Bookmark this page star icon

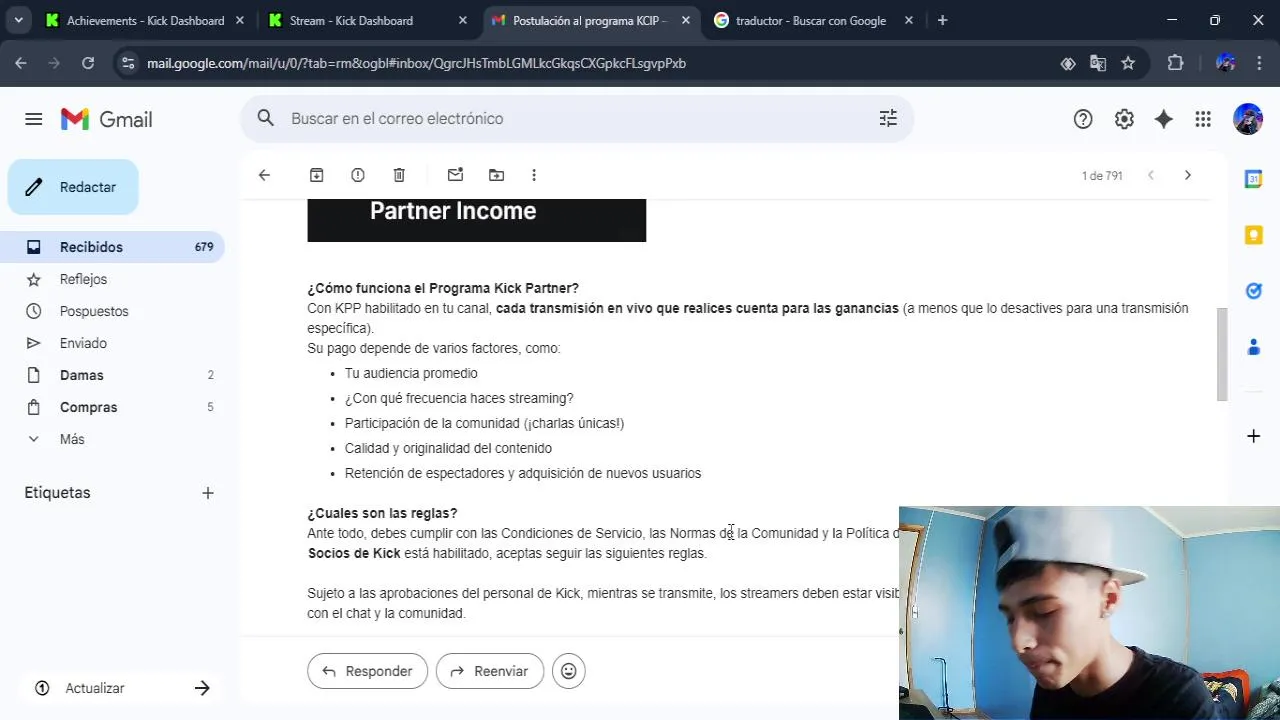tap(1128, 63)
